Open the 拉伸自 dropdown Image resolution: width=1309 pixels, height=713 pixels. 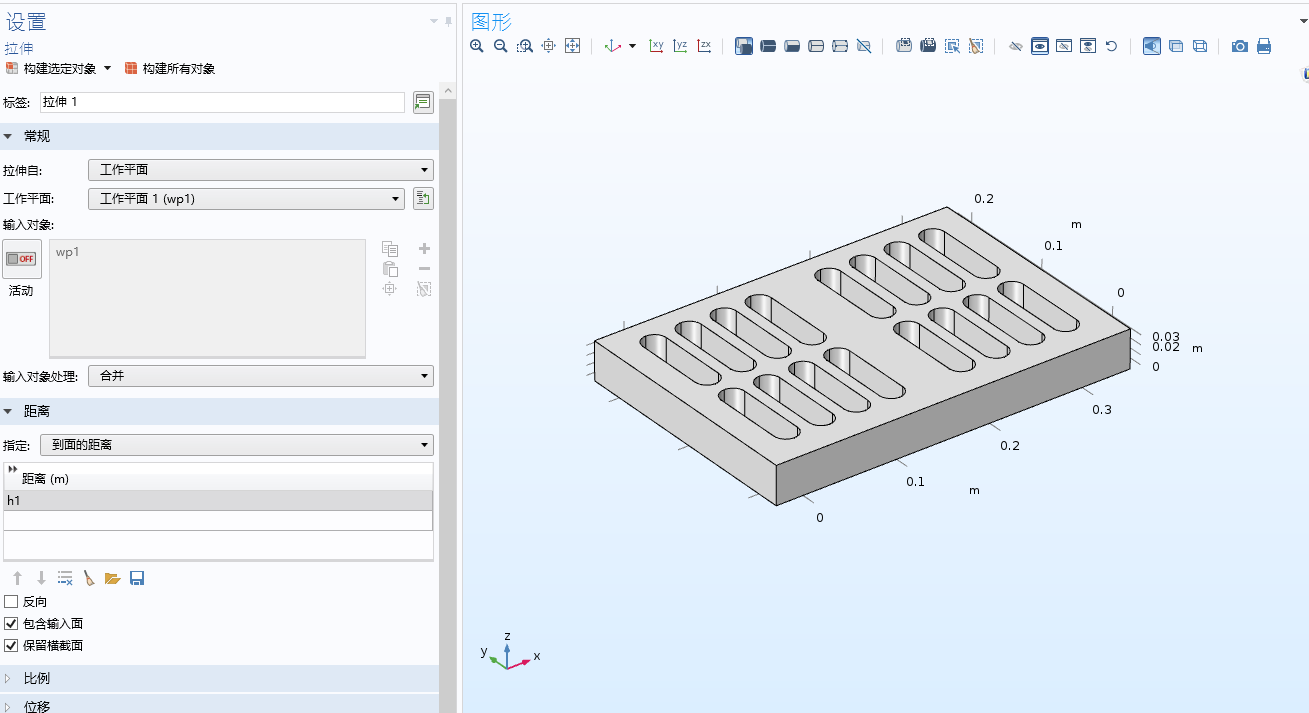261,170
